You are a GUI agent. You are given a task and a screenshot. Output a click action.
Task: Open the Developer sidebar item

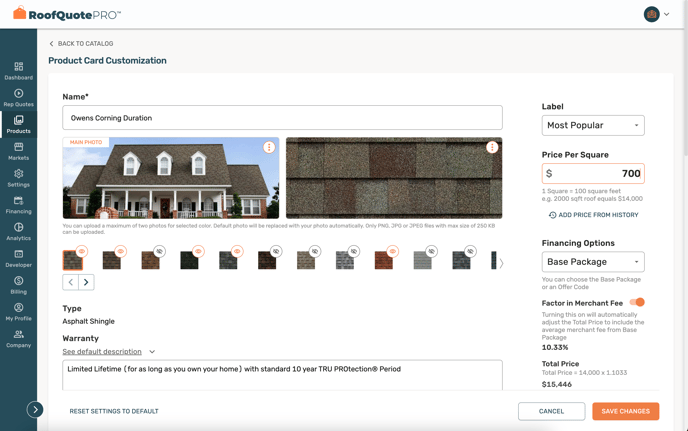[18, 258]
